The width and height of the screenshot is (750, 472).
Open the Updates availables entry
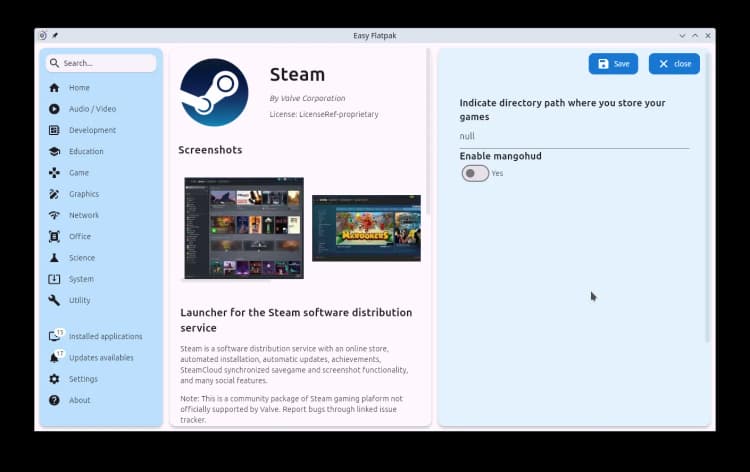[101, 358]
